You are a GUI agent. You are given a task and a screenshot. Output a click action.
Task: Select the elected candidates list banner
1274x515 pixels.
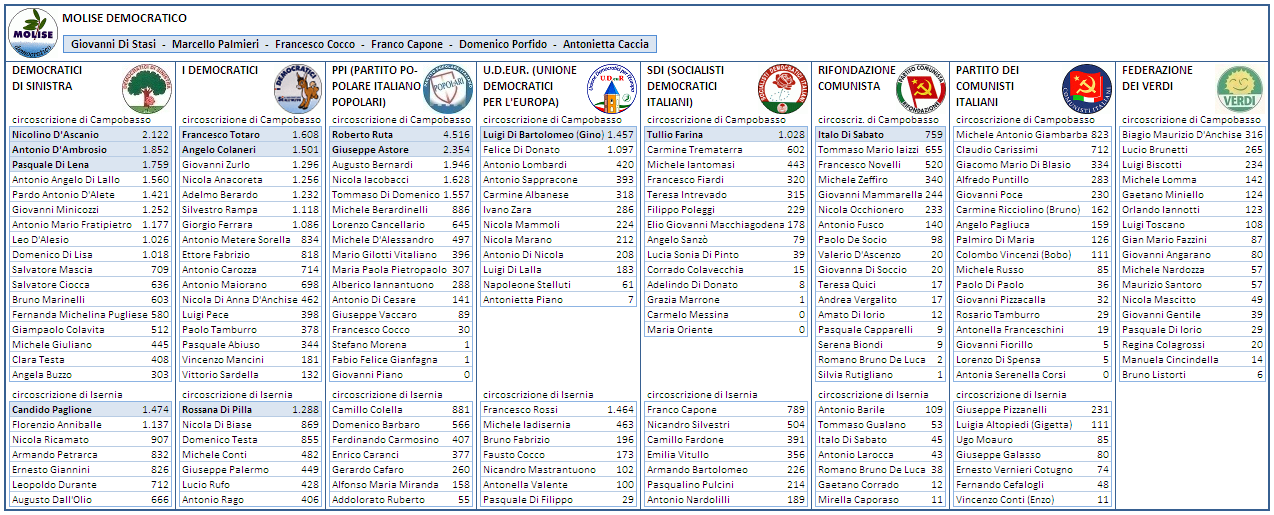(360, 44)
